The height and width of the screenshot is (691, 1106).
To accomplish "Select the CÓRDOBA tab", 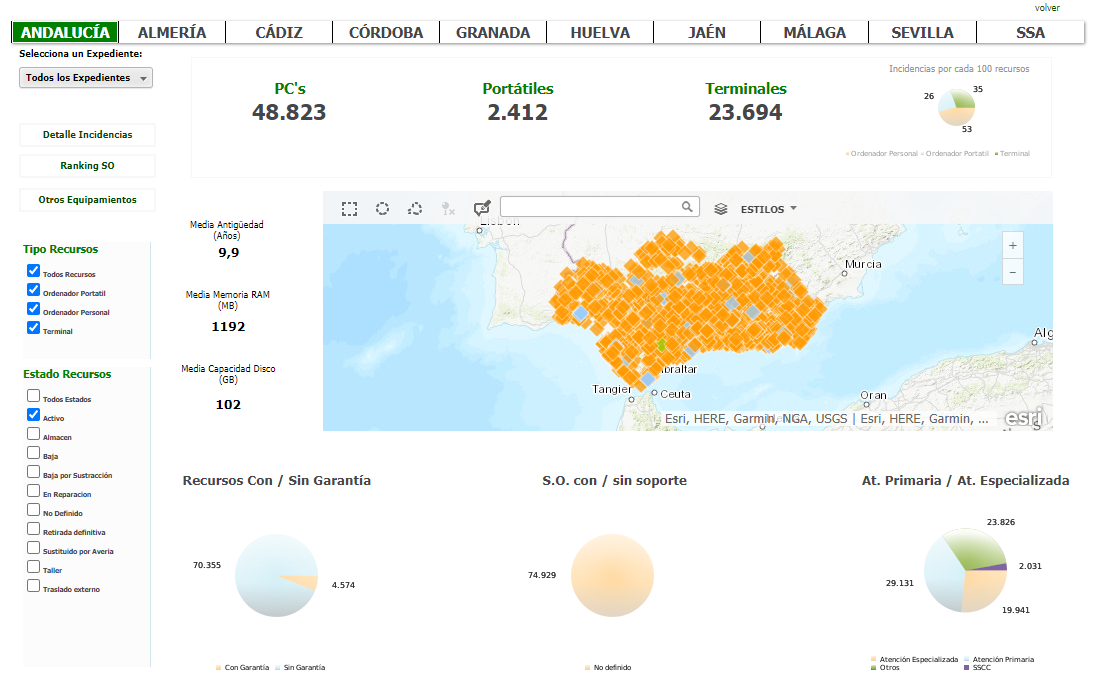I will (387, 32).
